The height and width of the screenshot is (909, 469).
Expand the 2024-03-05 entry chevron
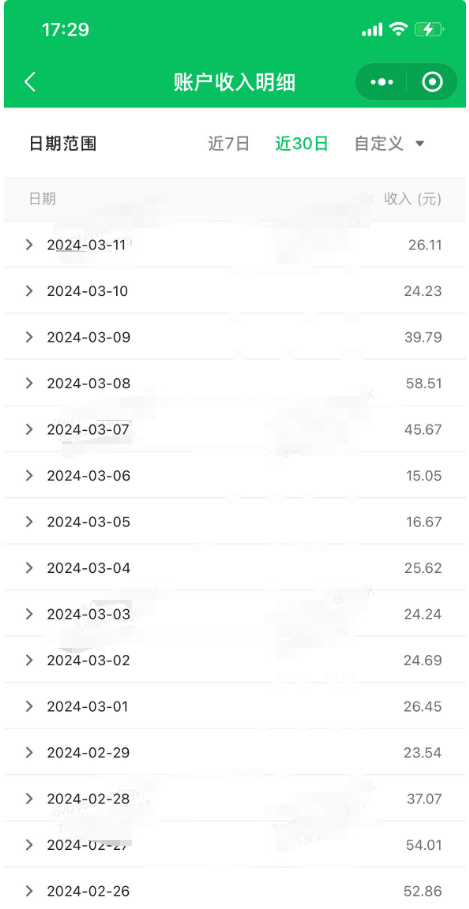point(30,522)
